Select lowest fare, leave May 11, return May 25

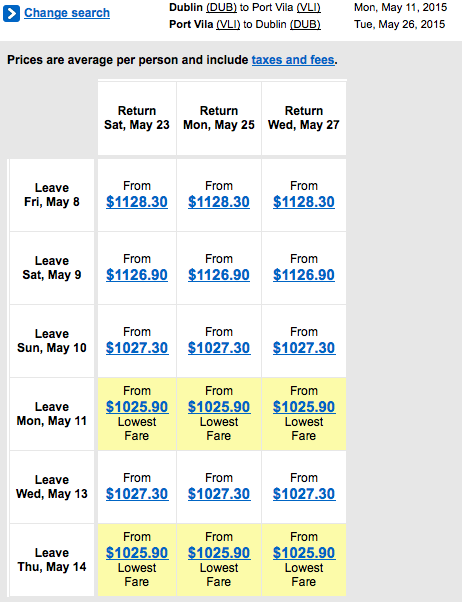pyautogui.click(x=219, y=407)
